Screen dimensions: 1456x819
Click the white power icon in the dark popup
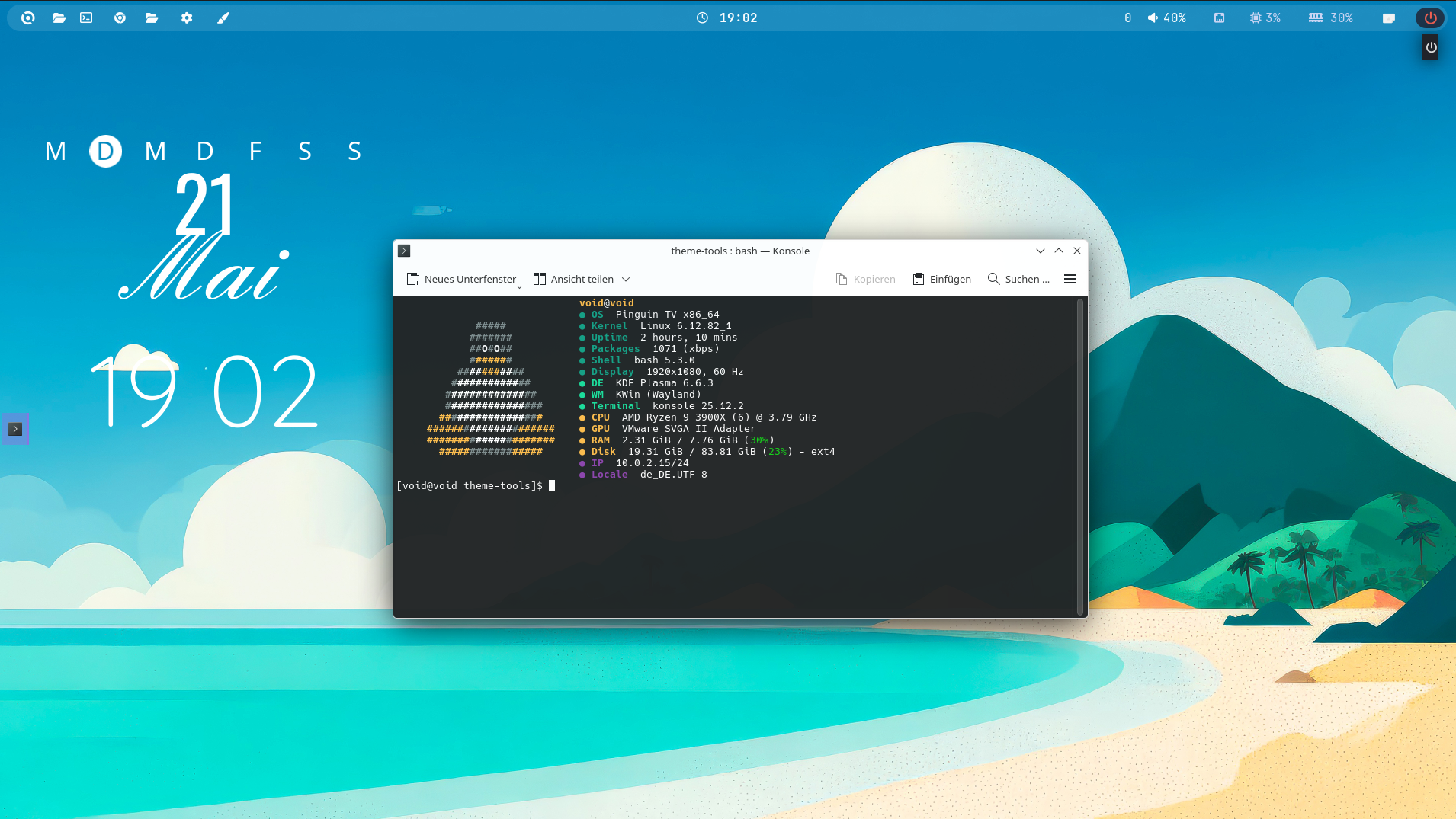tap(1431, 47)
